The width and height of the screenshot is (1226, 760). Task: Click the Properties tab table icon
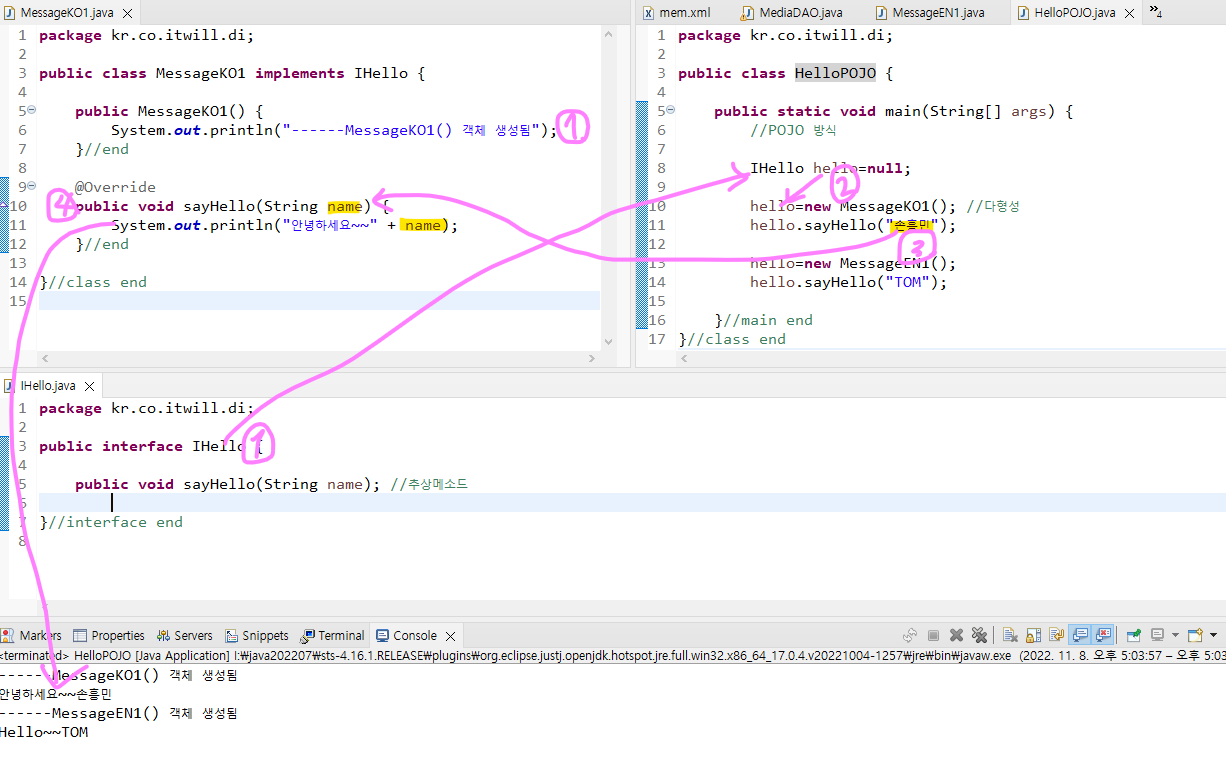80,635
